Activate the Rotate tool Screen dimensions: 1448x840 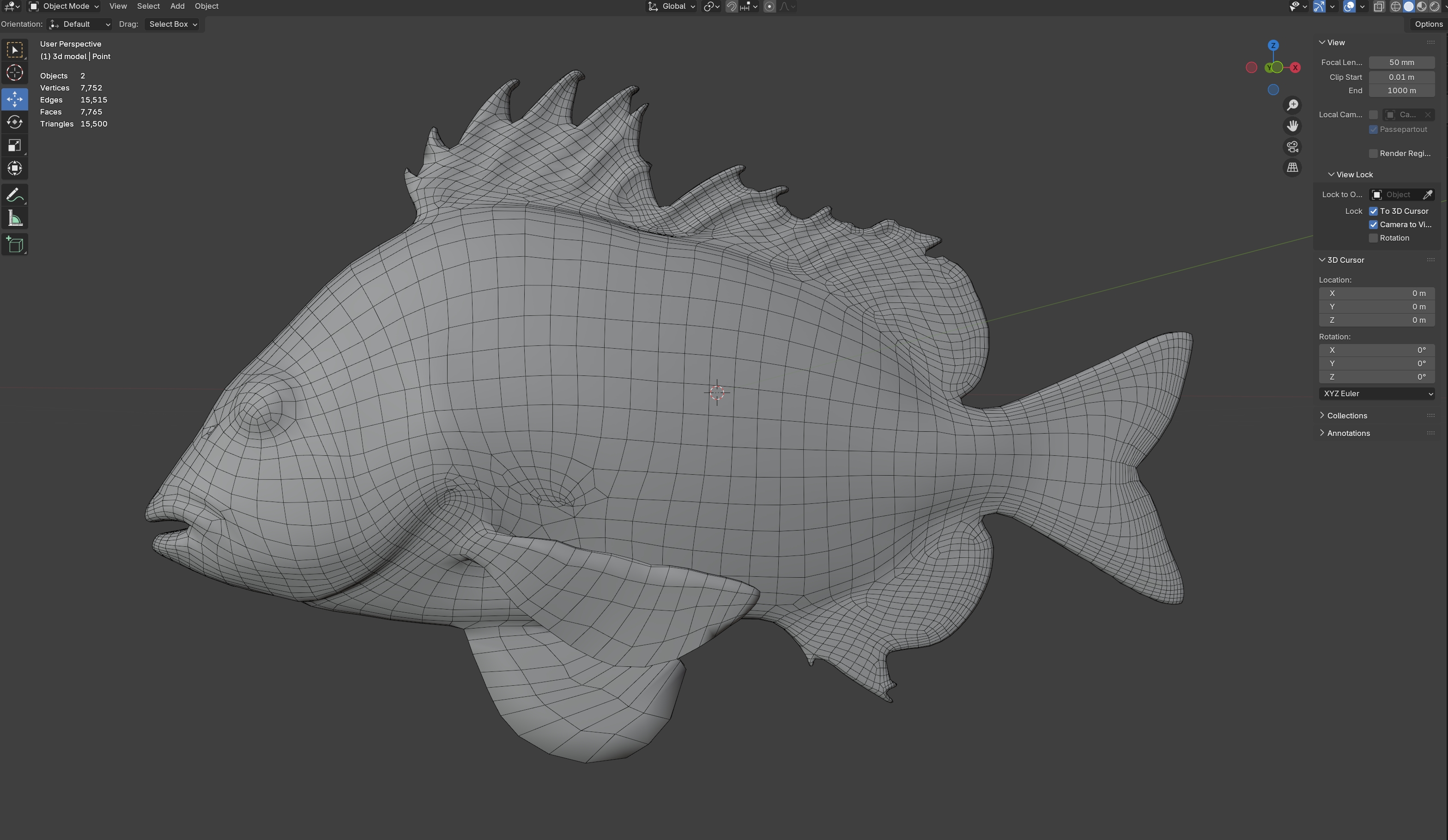click(x=14, y=122)
